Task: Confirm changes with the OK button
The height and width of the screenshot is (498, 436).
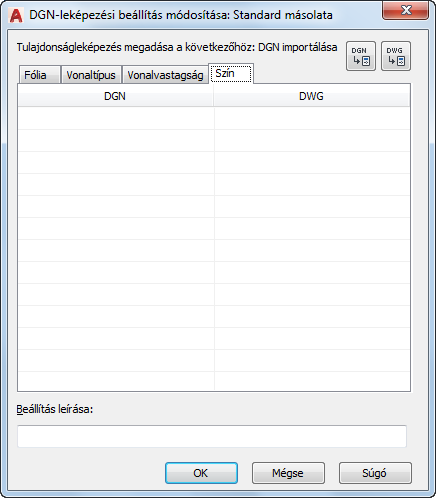Action: coord(201,473)
